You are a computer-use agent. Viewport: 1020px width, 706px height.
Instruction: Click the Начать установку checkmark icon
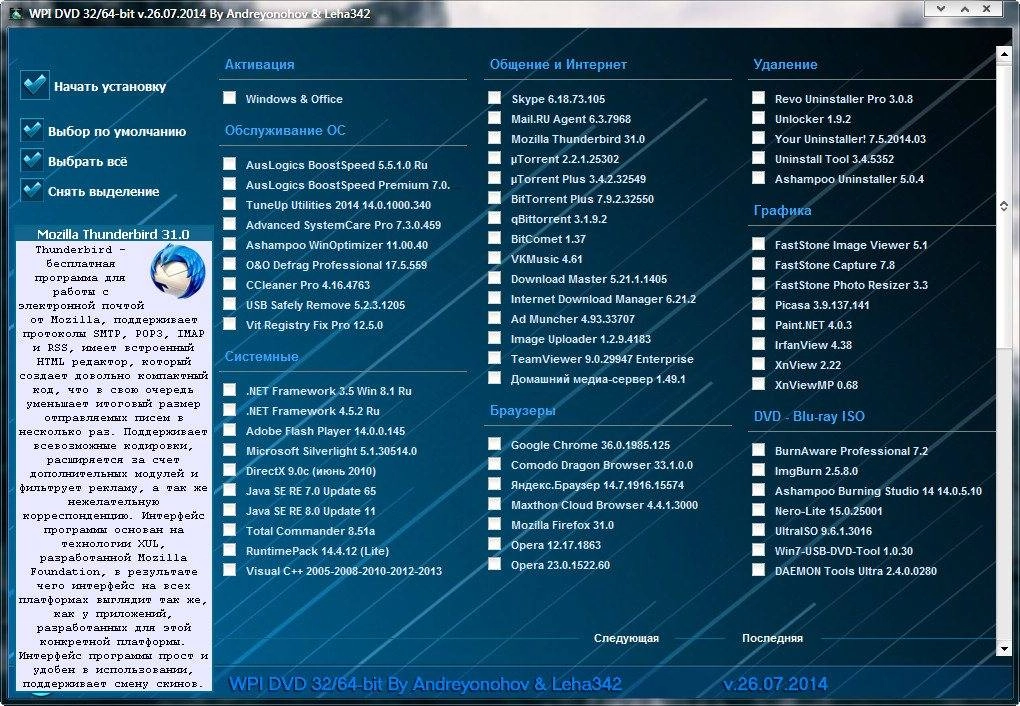pos(34,85)
